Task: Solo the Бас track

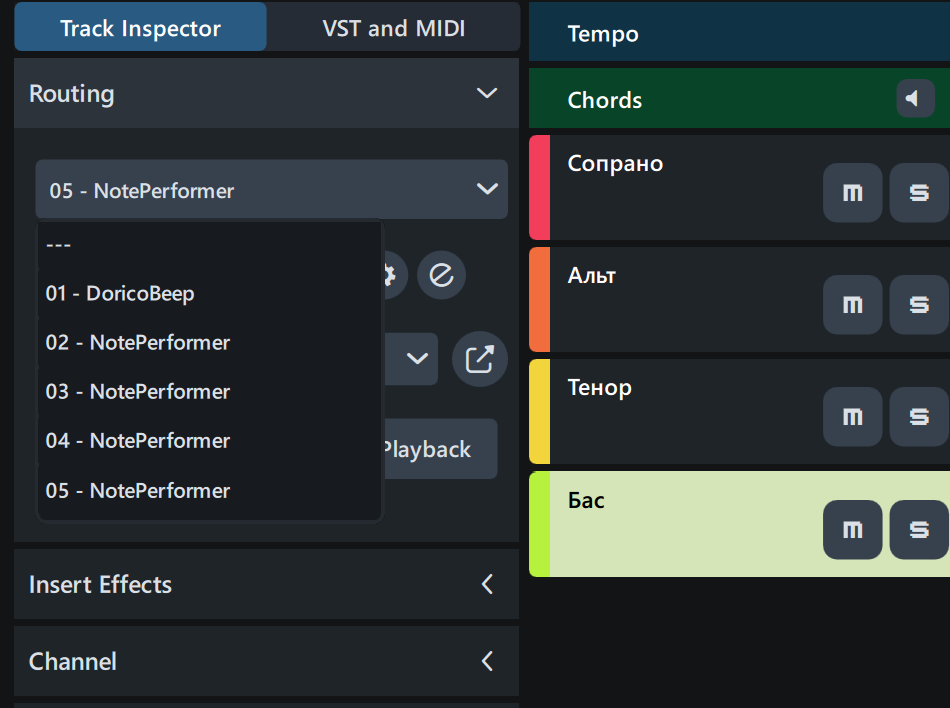Action: click(918, 529)
